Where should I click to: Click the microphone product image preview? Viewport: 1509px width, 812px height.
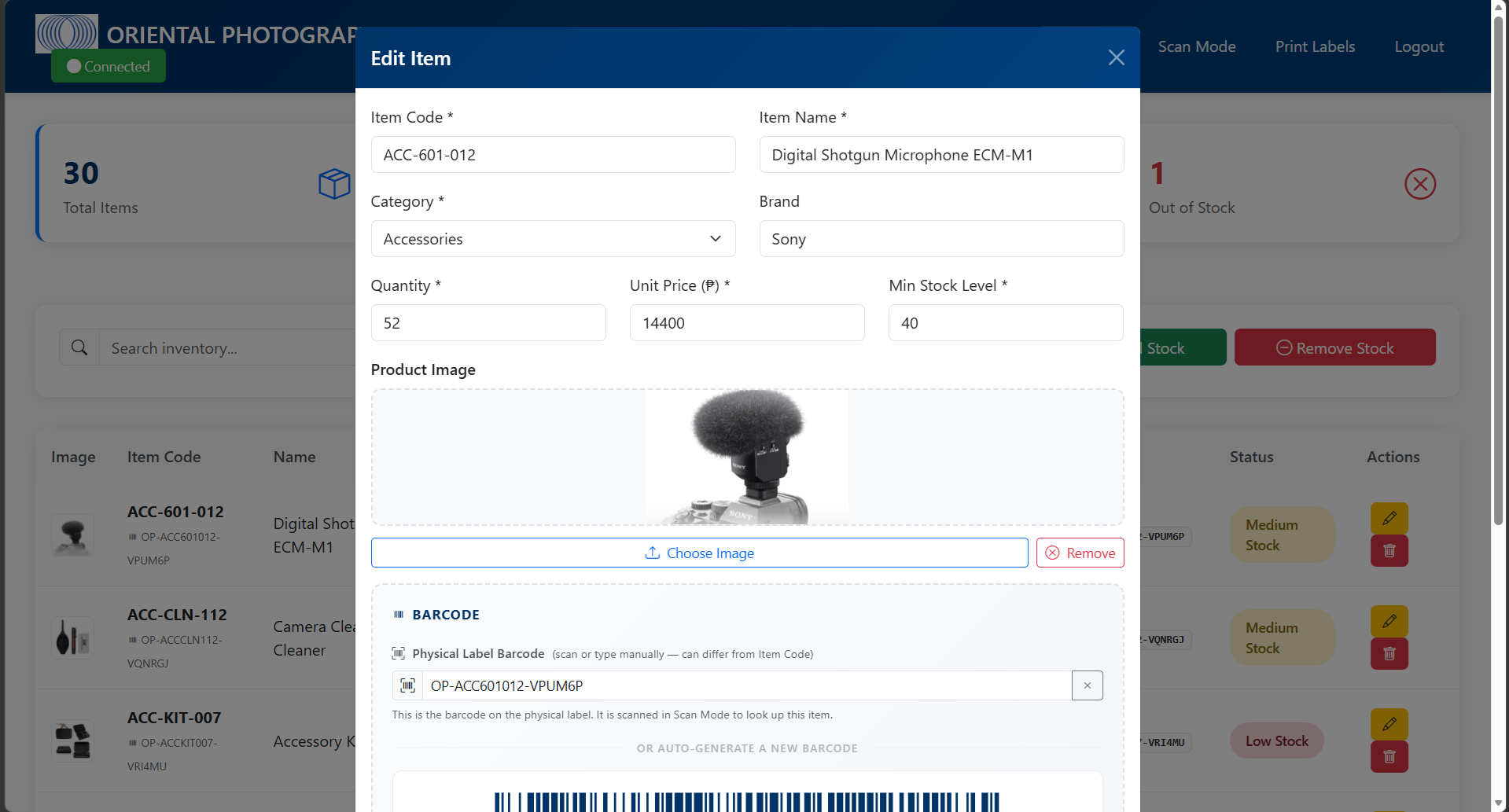747,457
